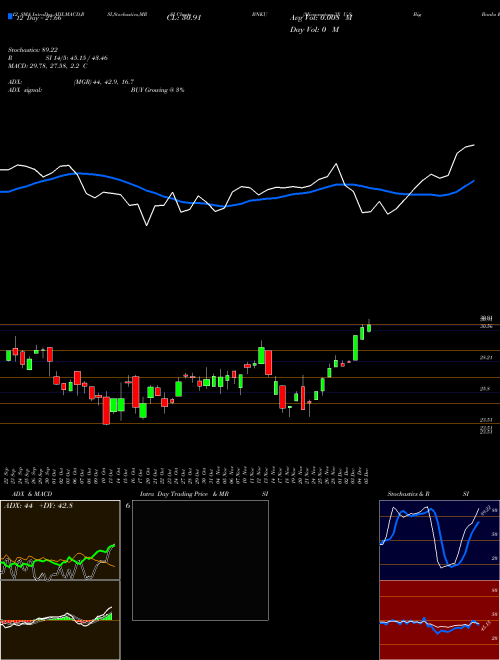Click the empty intraday trading price panel

pyautogui.click(x=200, y=560)
